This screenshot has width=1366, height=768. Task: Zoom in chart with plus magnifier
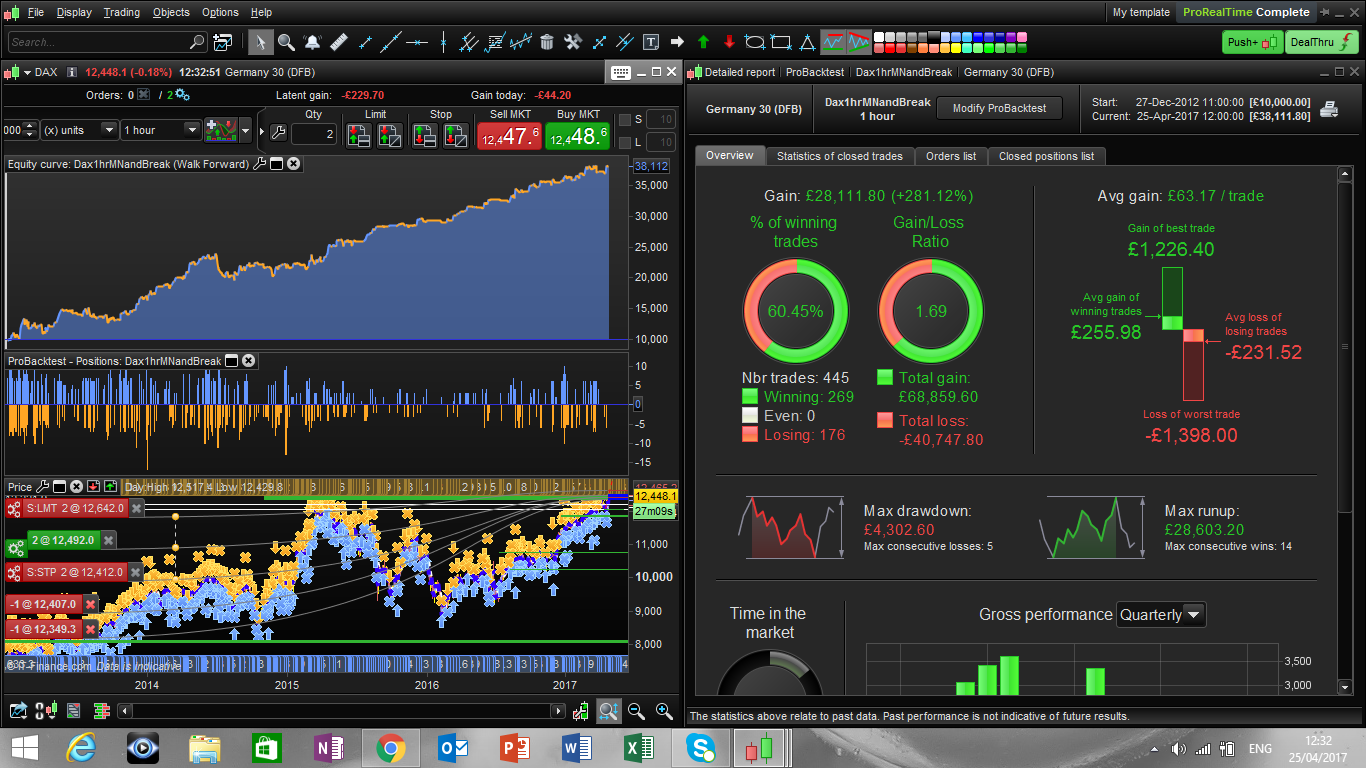coord(664,711)
